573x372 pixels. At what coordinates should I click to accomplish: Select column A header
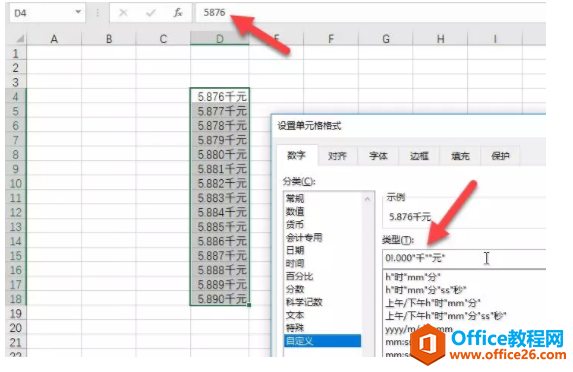click(54, 39)
